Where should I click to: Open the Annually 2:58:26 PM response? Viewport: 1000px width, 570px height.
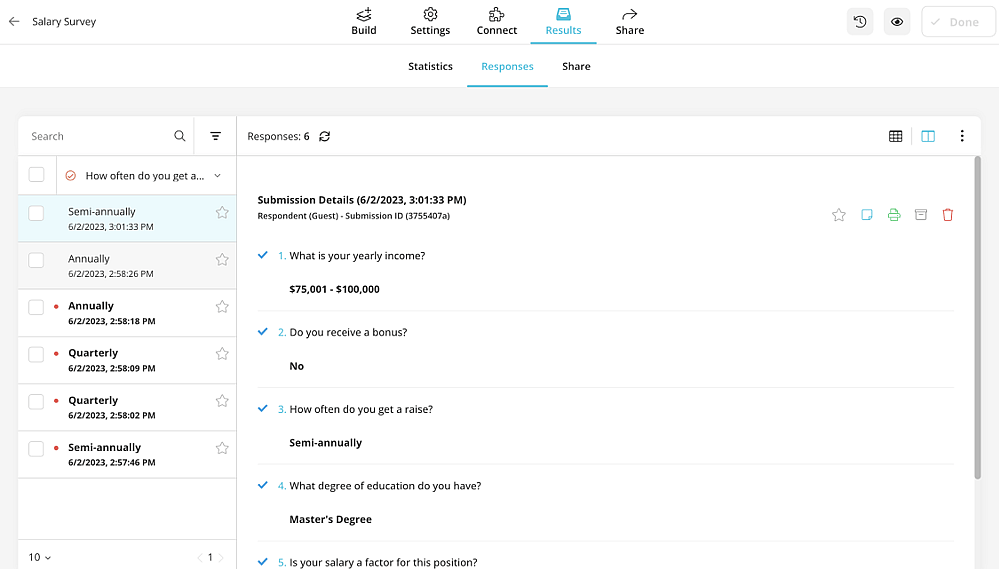pyautogui.click(x=127, y=266)
